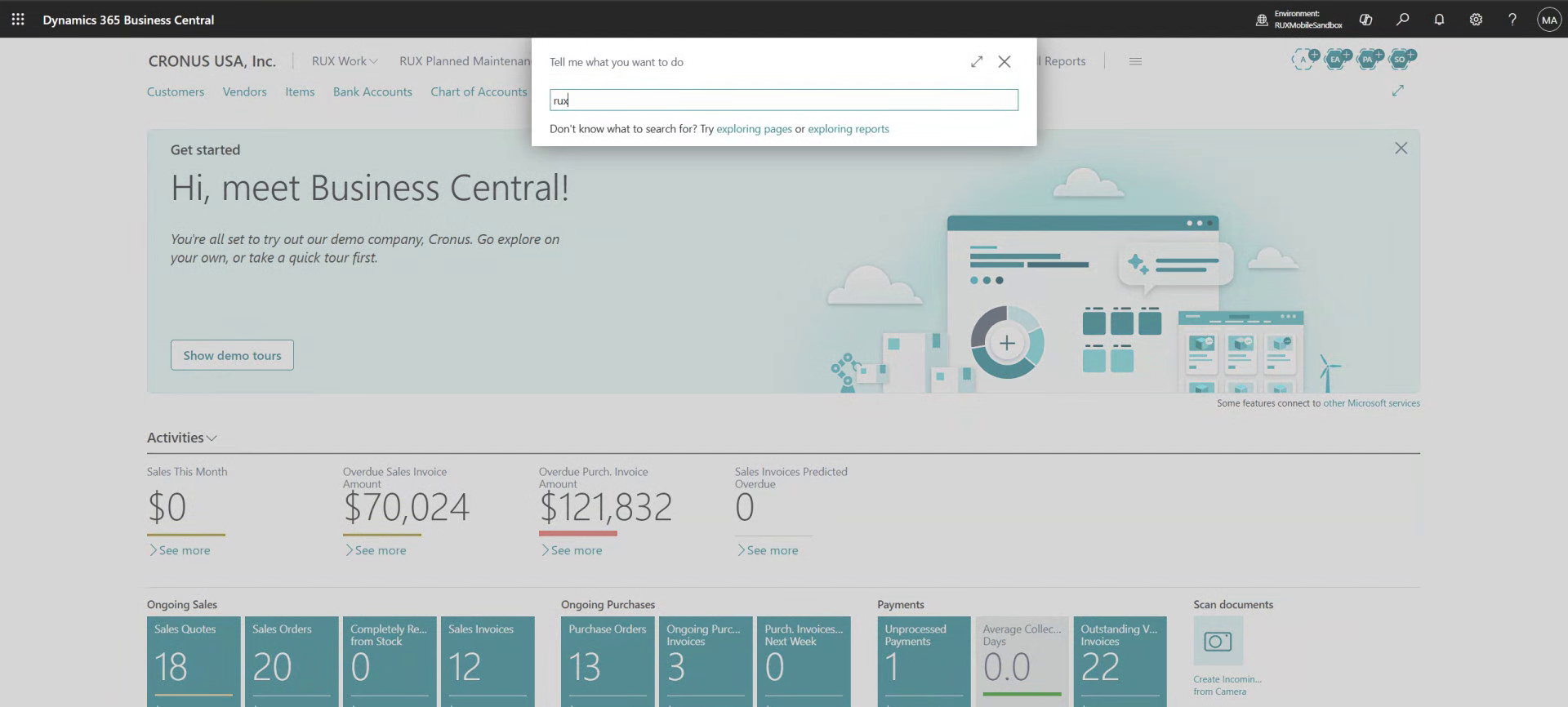1568x707 pixels.
Task: Open the Outstanding Vendor Invoices tile
Action: click(1120, 661)
